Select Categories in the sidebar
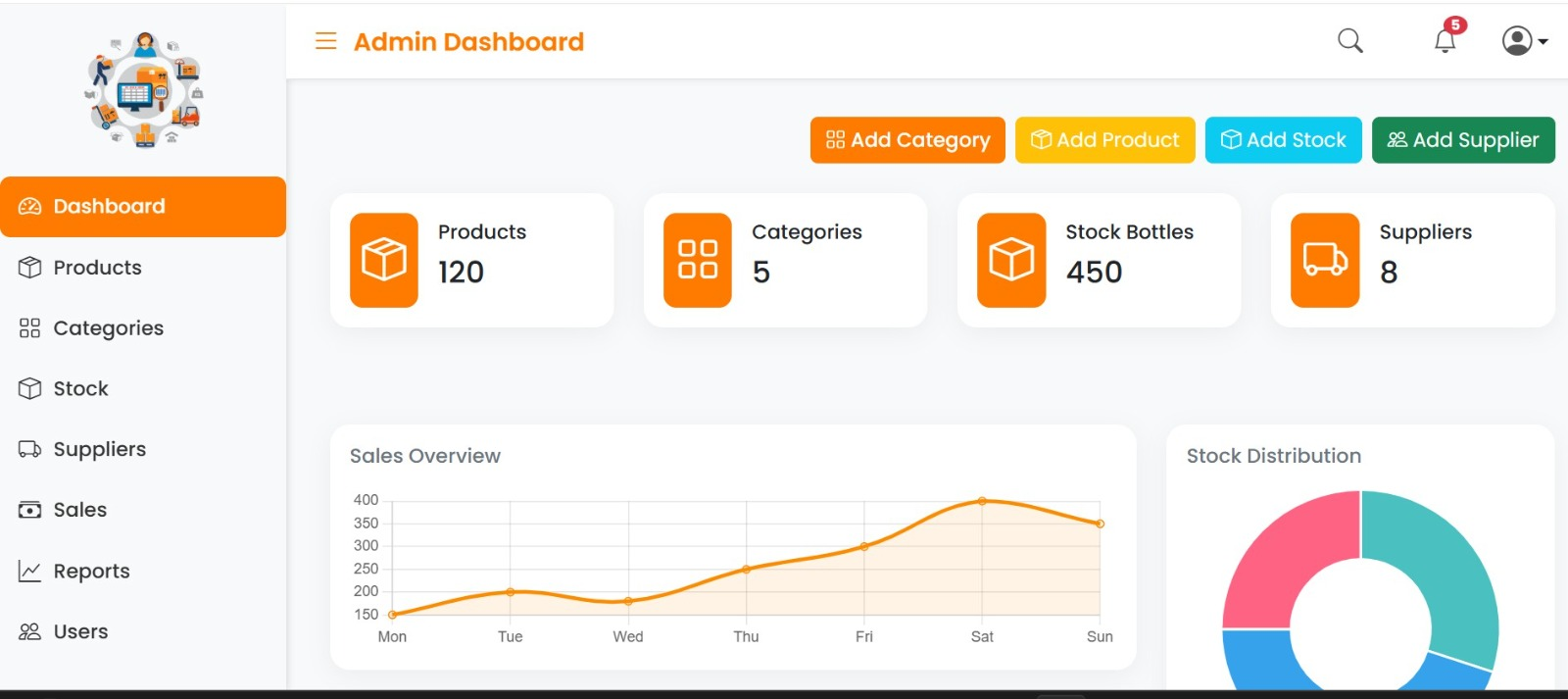 pos(108,328)
